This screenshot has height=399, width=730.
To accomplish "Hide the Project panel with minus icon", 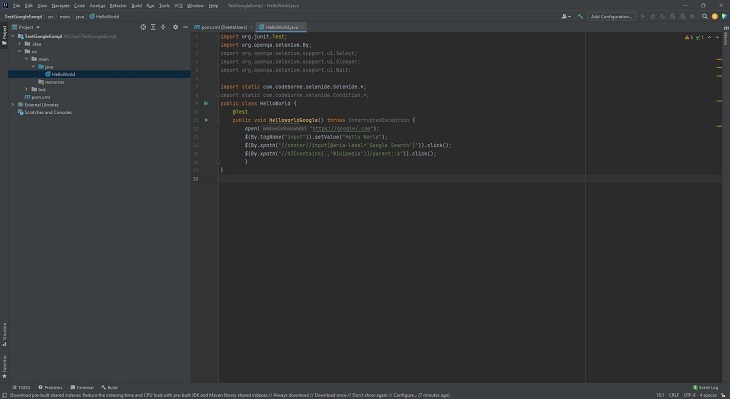I will 185,27.
